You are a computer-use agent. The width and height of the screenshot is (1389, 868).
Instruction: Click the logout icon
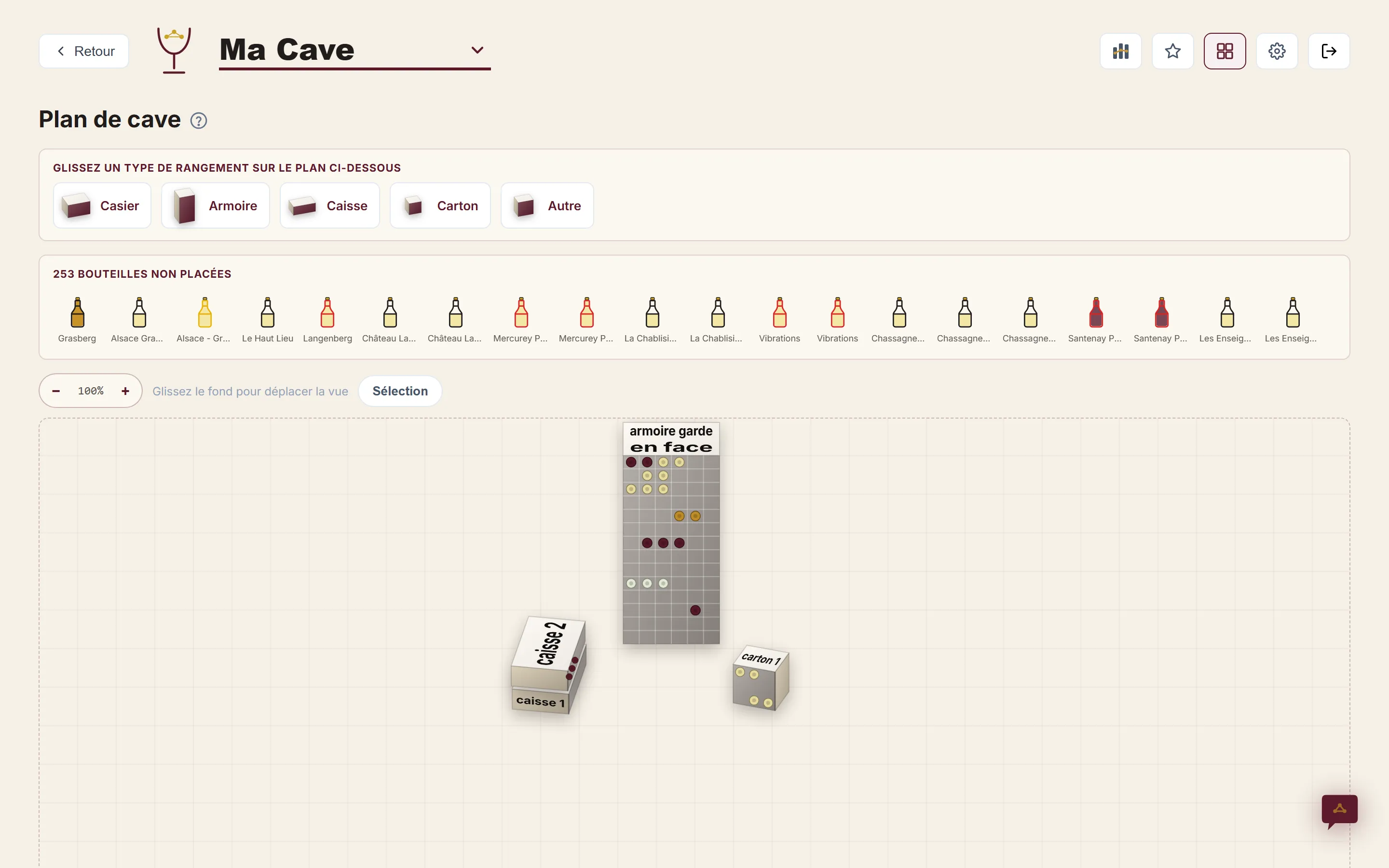point(1329,51)
